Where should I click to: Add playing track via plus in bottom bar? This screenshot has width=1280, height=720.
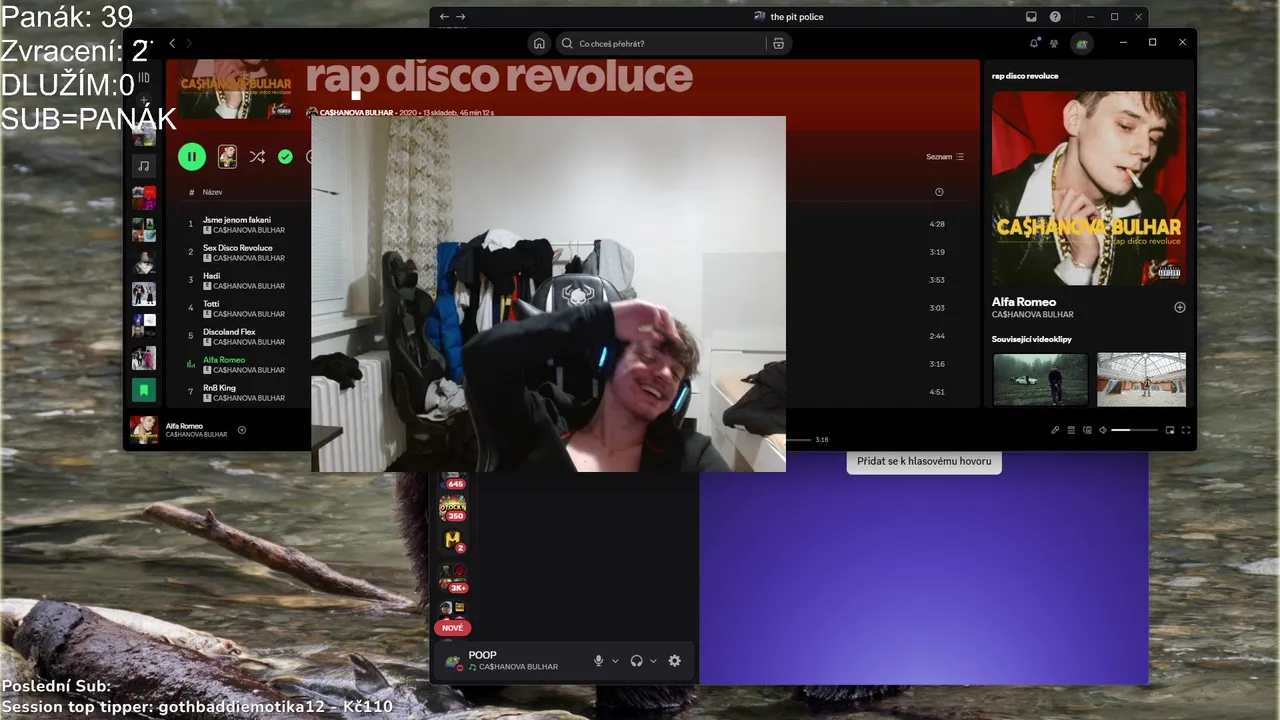[x=242, y=430]
